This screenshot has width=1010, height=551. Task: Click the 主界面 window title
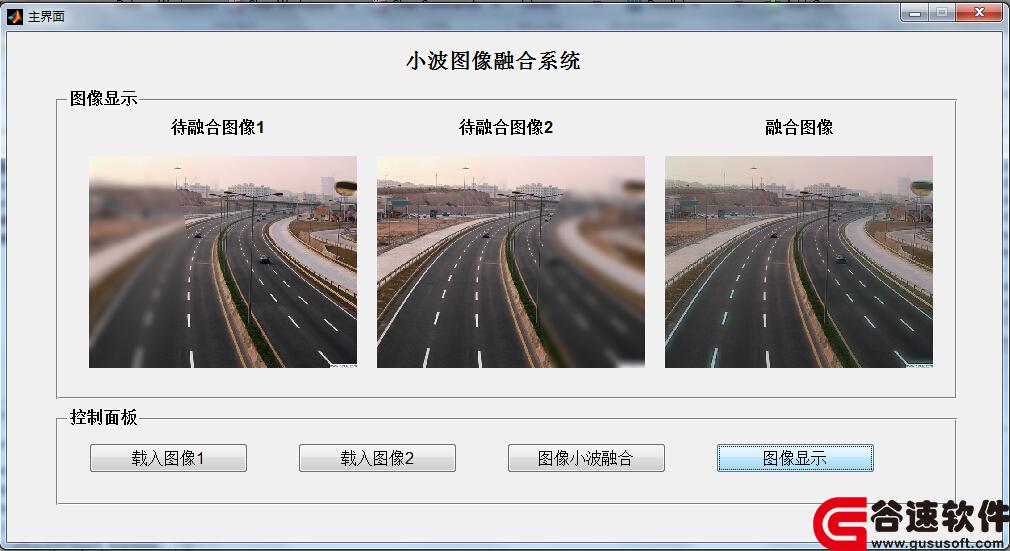click(46, 17)
